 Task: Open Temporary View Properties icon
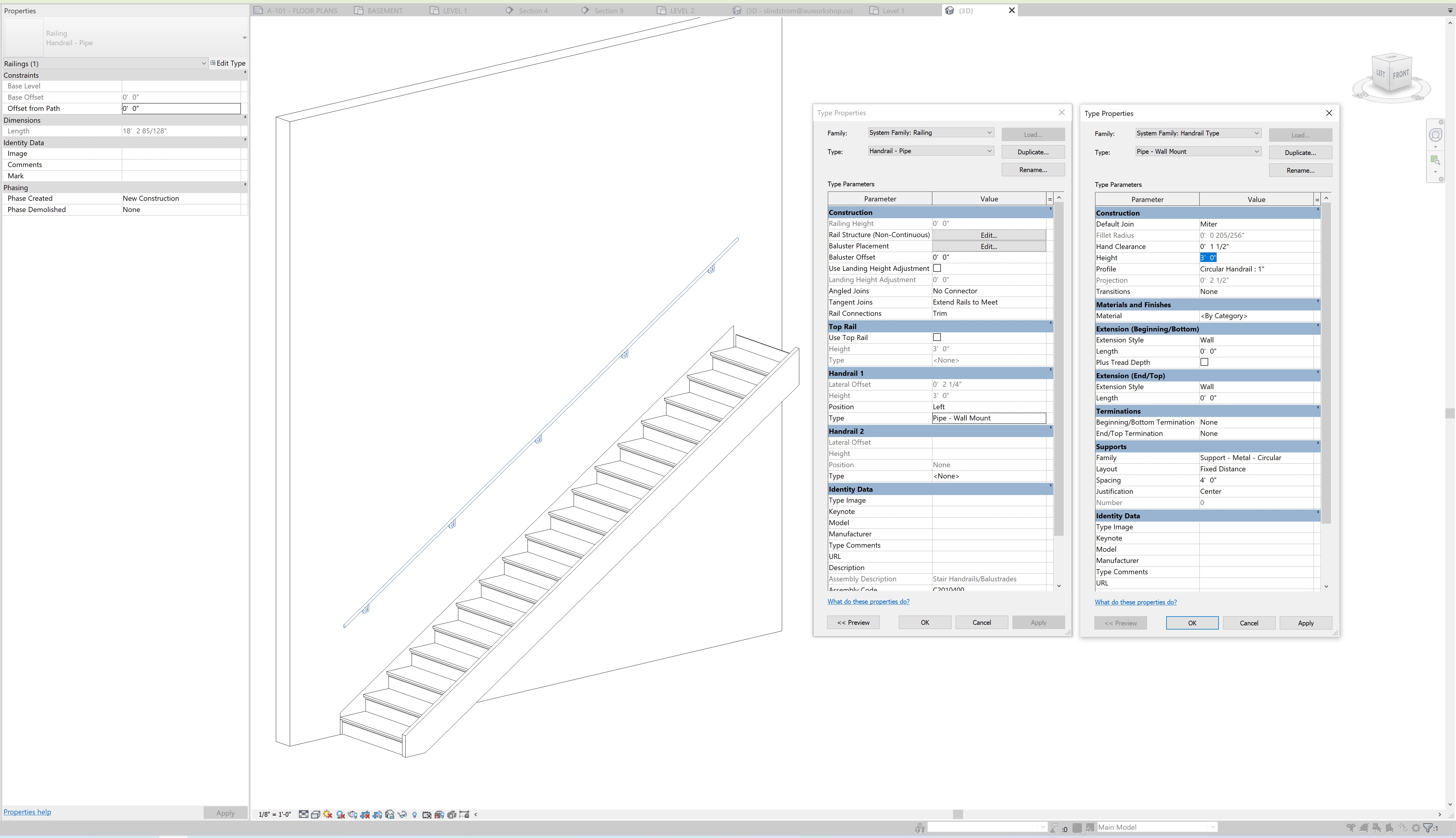tap(427, 814)
